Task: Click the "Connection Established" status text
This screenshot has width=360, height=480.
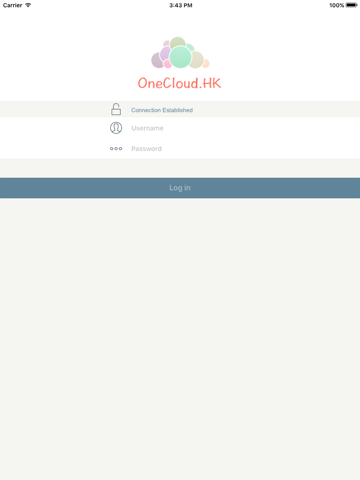Action: (162, 110)
